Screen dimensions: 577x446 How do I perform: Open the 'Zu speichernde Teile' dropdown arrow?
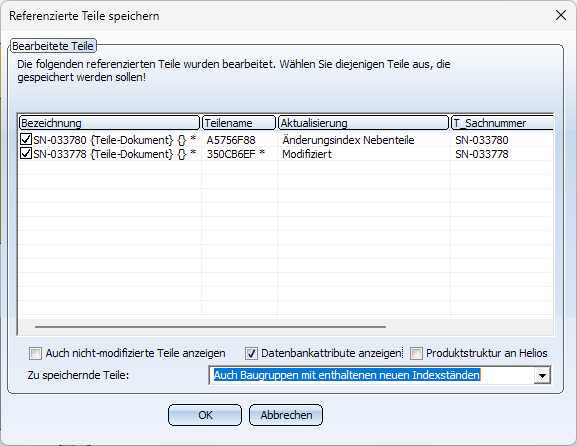click(x=542, y=375)
